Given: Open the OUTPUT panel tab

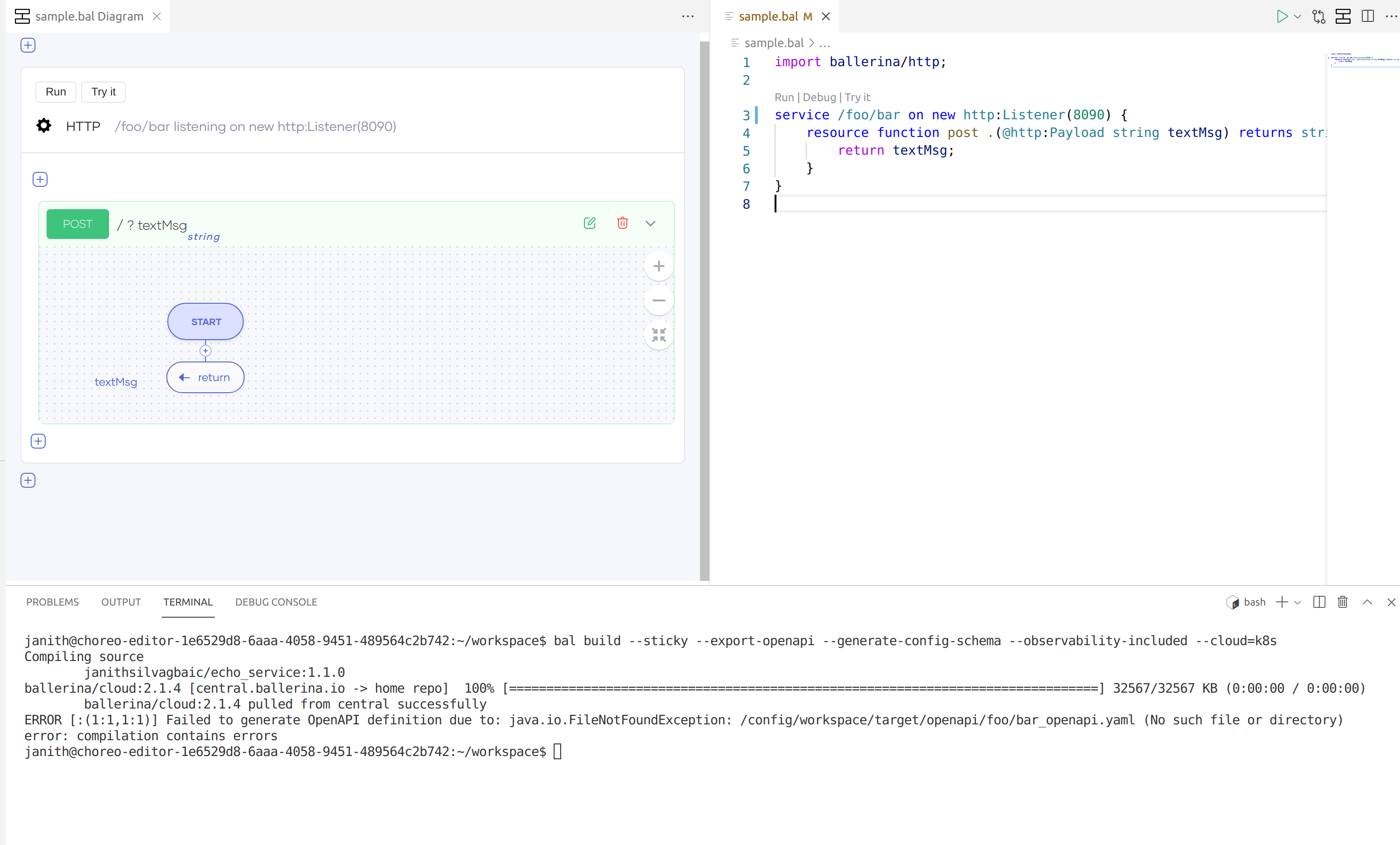Looking at the screenshot, I should click(121, 602).
